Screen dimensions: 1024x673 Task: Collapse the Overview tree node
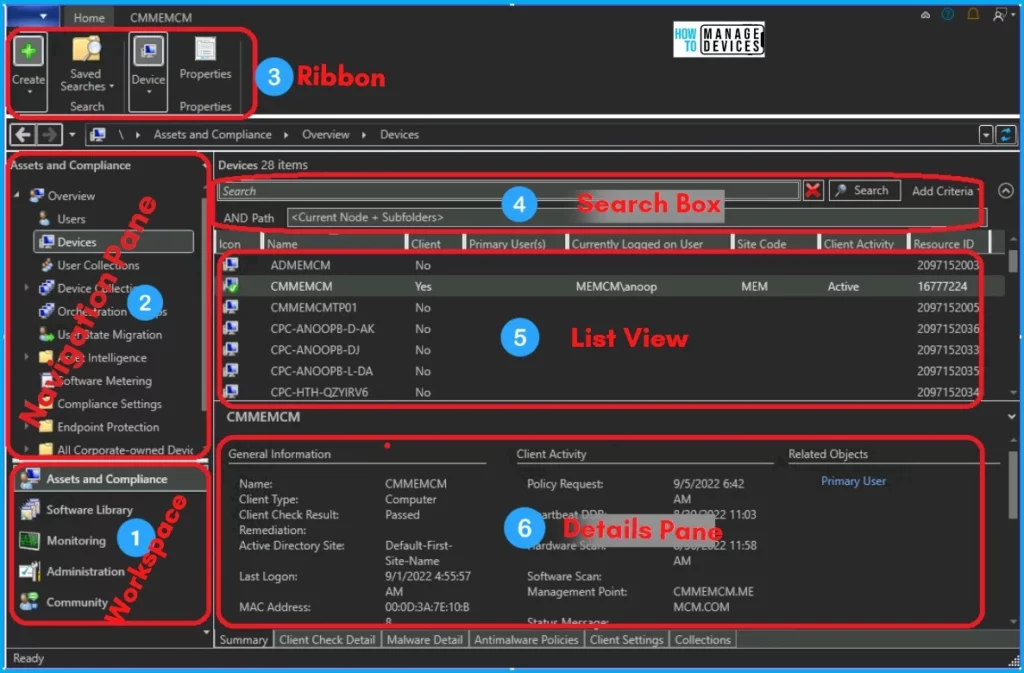click(x=17, y=196)
